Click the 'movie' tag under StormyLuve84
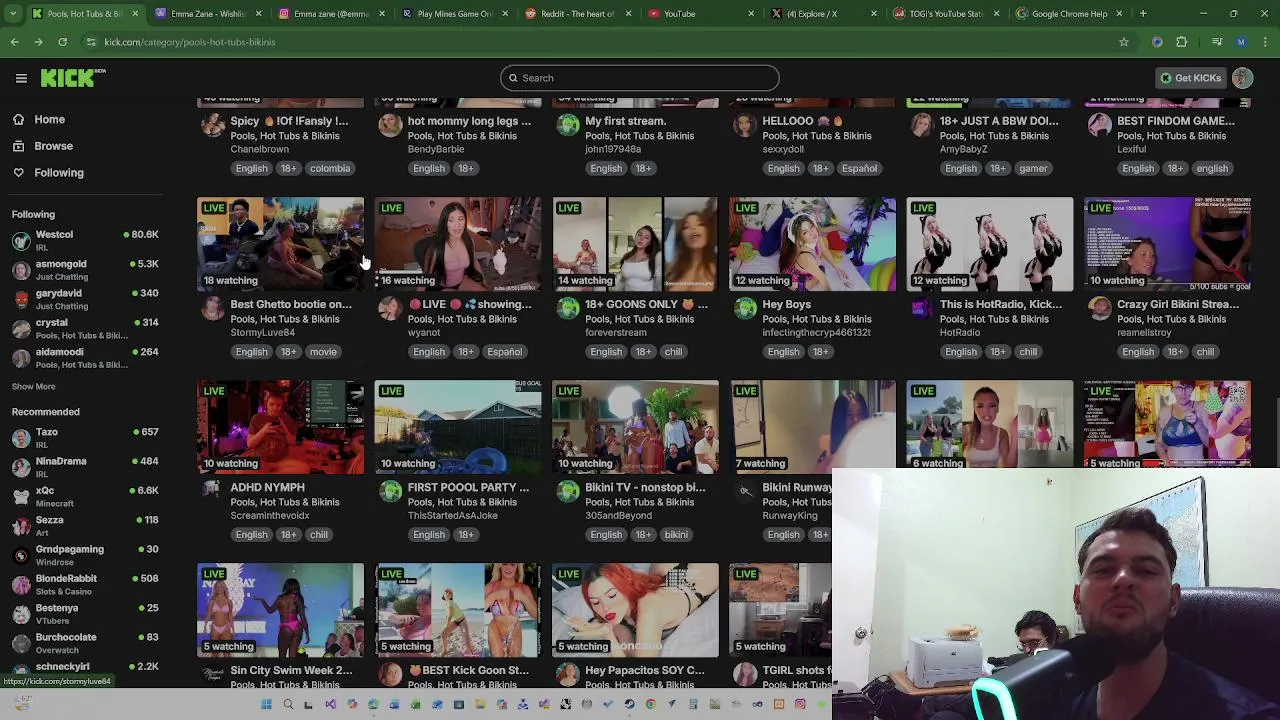 pos(322,352)
